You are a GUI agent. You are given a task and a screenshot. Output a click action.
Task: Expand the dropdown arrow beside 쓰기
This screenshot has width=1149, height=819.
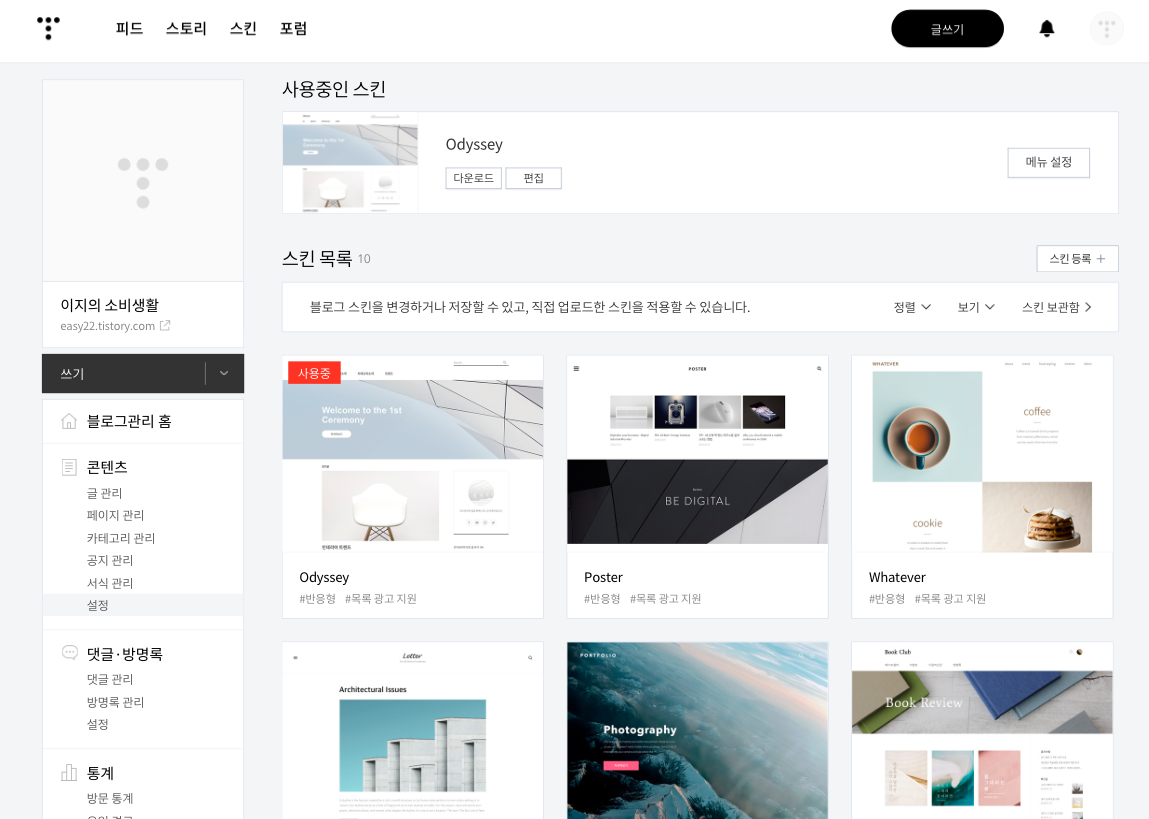[x=224, y=374]
